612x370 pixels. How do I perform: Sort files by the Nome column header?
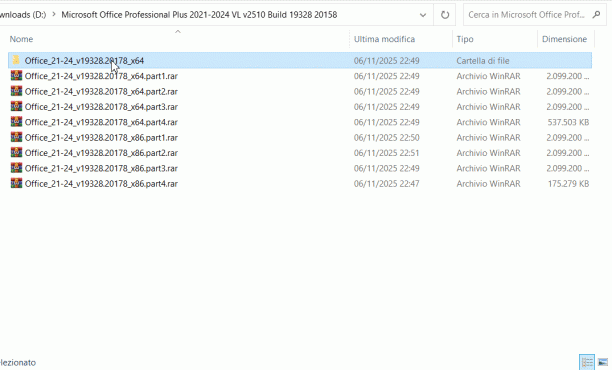coord(21,39)
